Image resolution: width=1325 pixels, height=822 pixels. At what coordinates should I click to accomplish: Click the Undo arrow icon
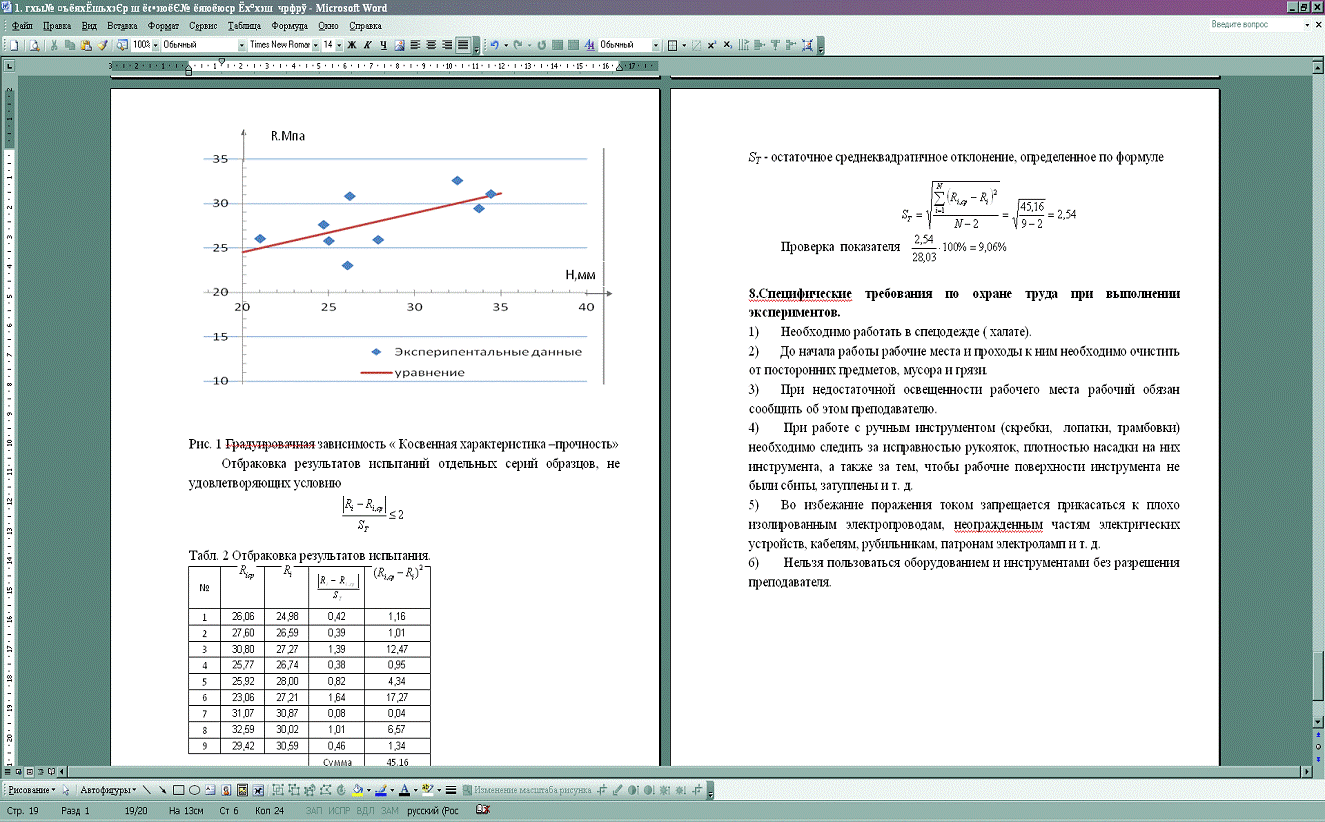coord(493,45)
